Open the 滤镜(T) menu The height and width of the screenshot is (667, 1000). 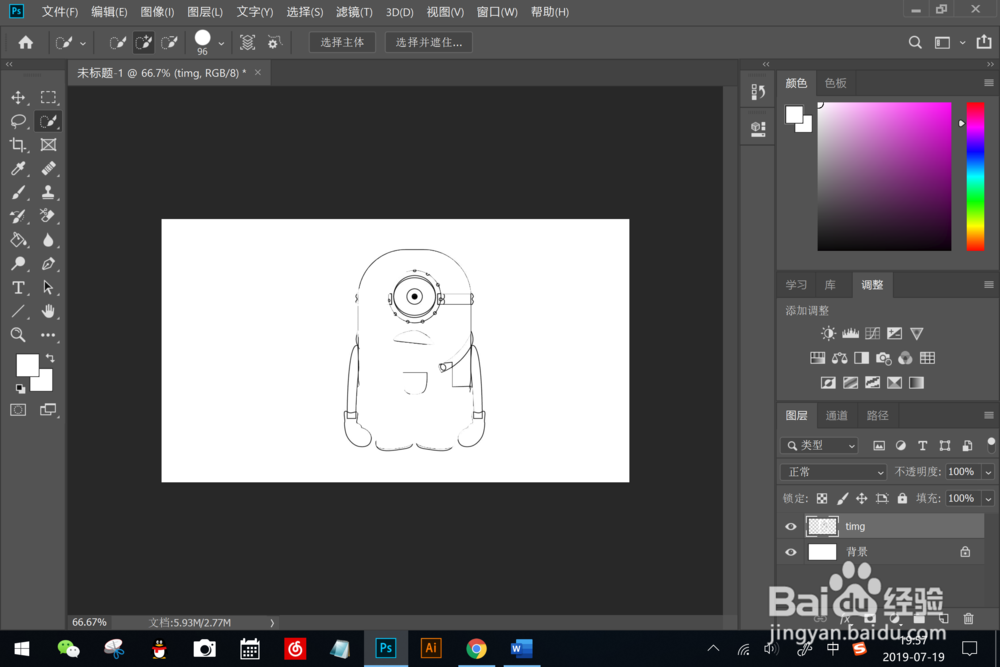(x=354, y=12)
